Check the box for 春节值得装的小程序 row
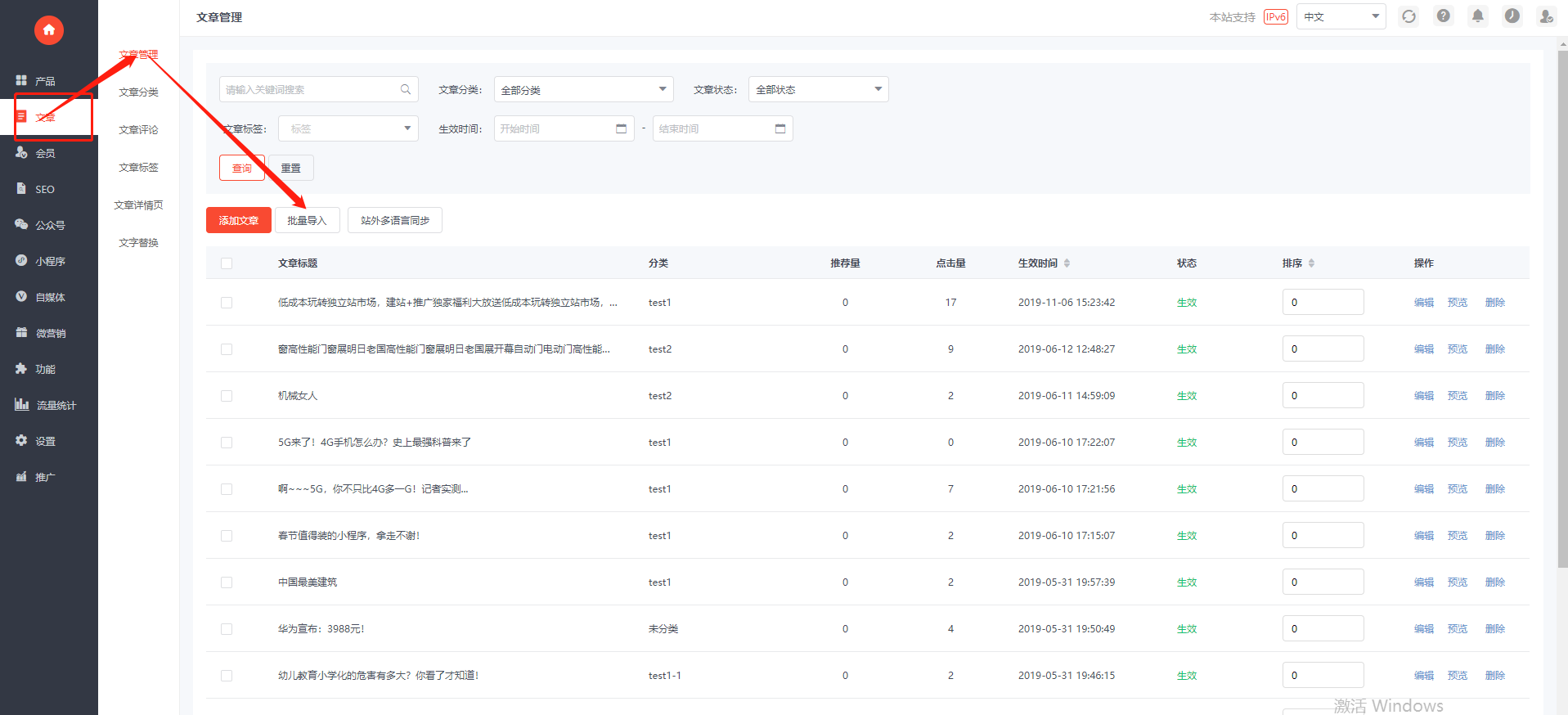Screen dimensions: 1568x715 point(227,536)
